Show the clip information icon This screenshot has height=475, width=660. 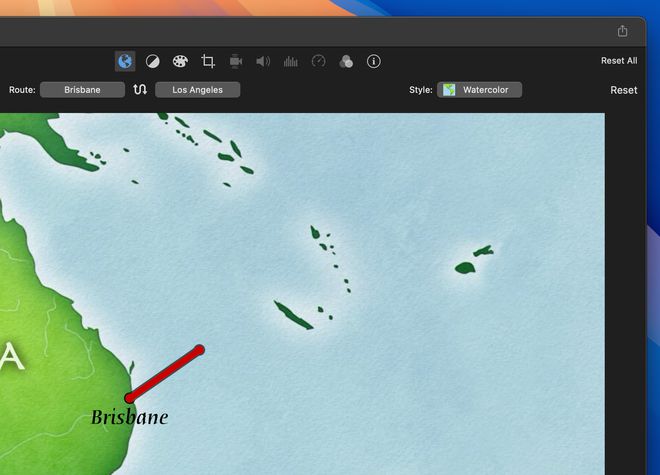pyautogui.click(x=374, y=61)
